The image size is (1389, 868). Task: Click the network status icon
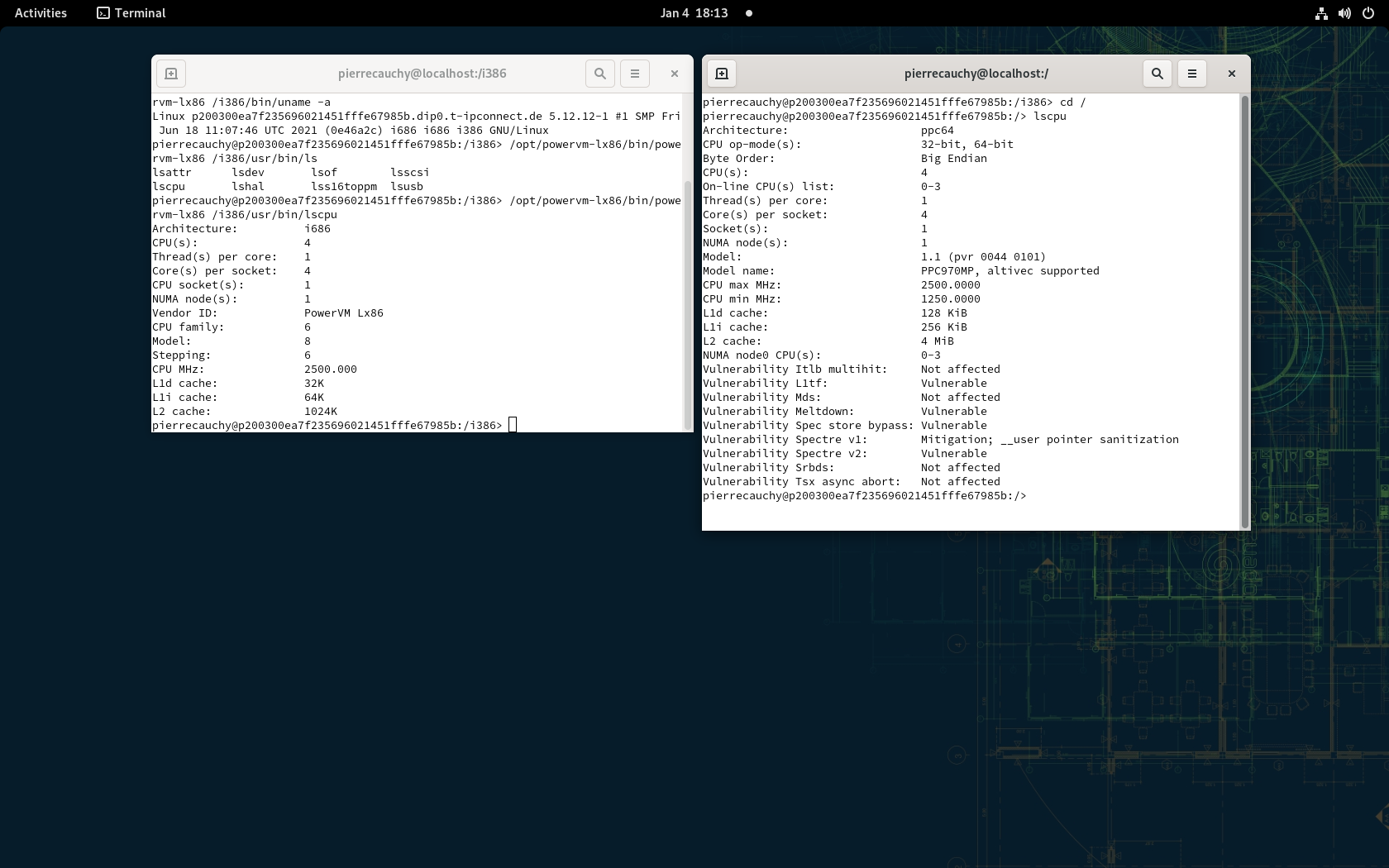[x=1321, y=13]
